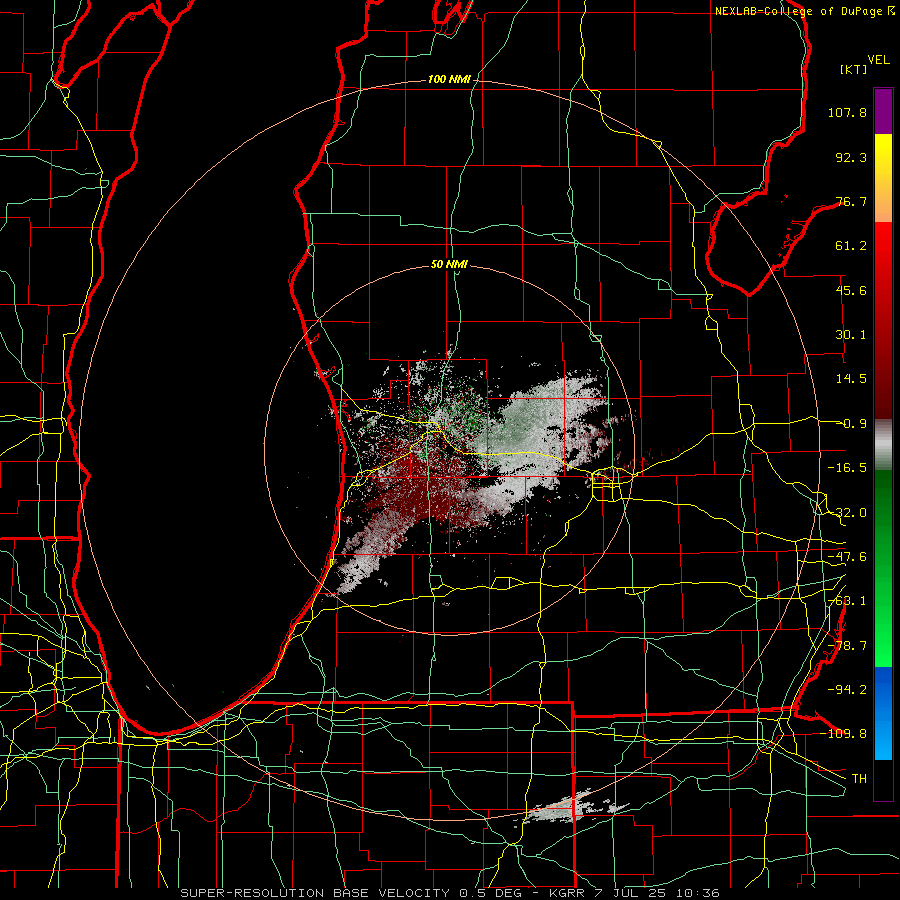
Task: Select the -63.1 velocity scale value
Action: (847, 601)
